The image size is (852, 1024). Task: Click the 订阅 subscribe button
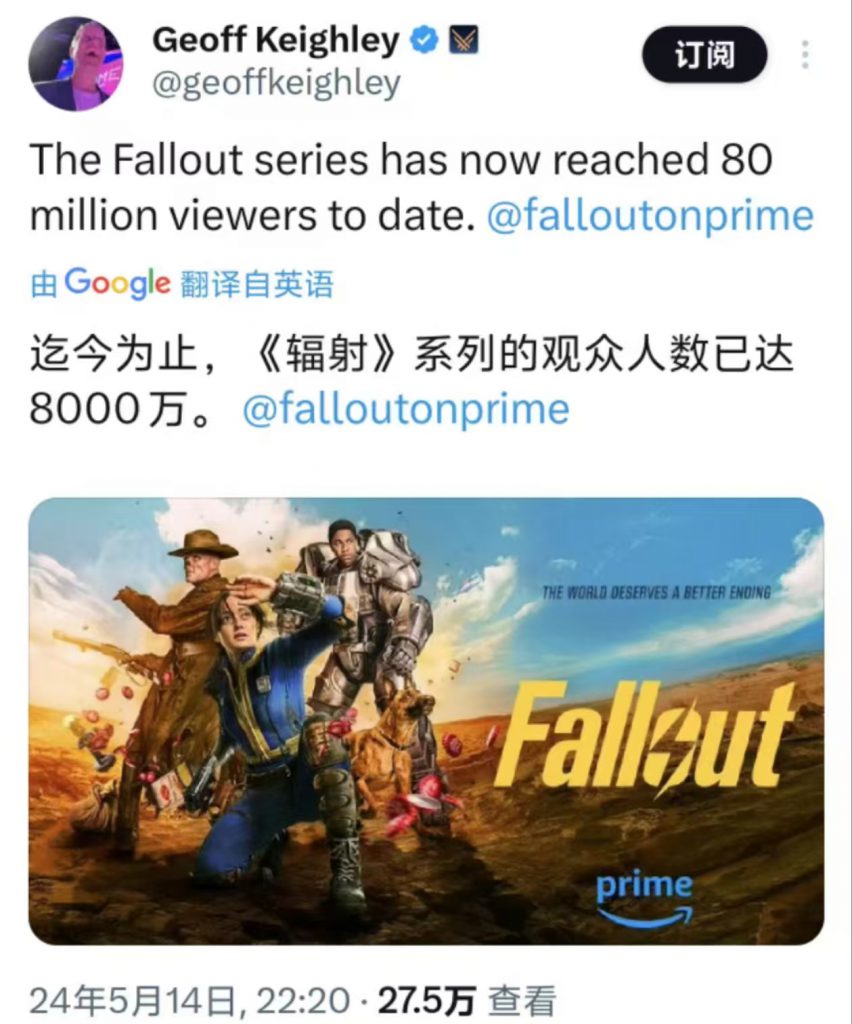[x=704, y=54]
